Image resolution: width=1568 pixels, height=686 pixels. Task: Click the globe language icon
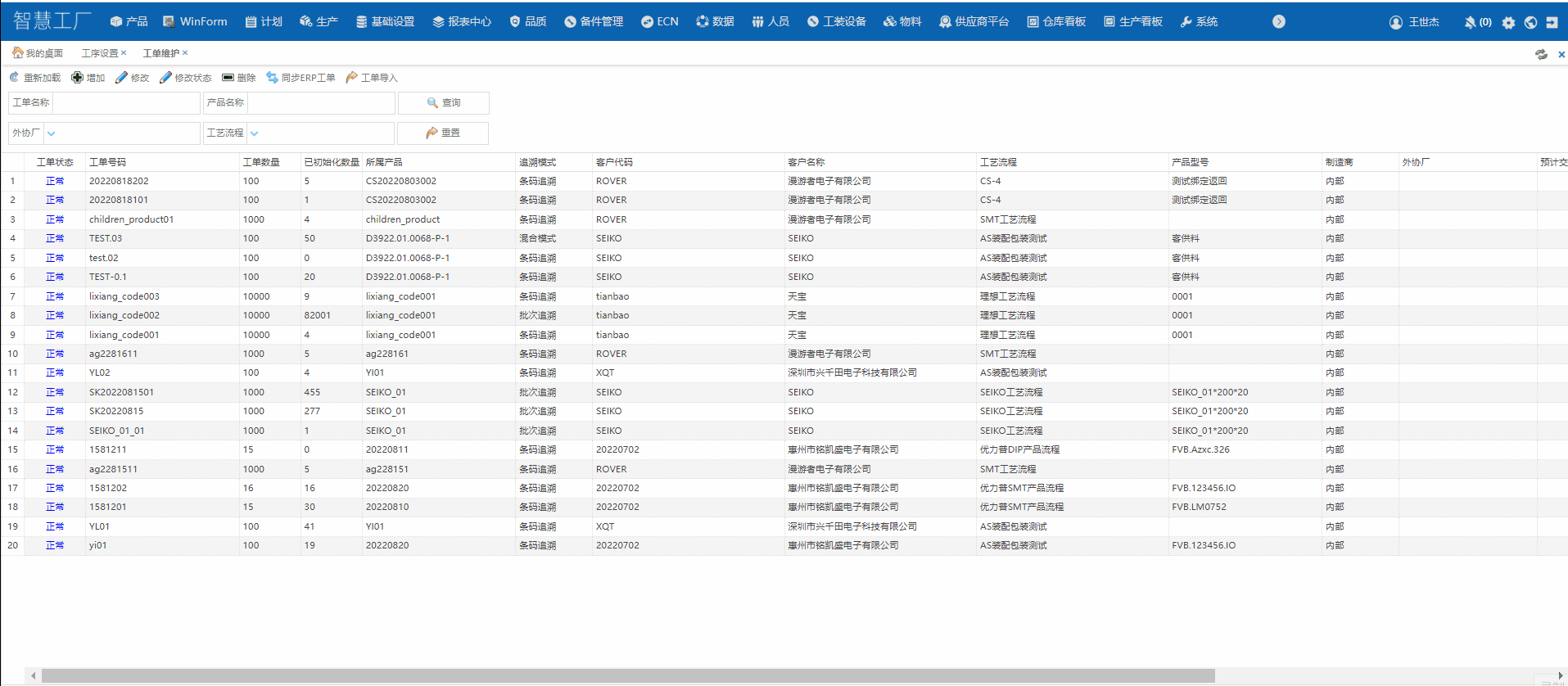pyautogui.click(x=1530, y=22)
